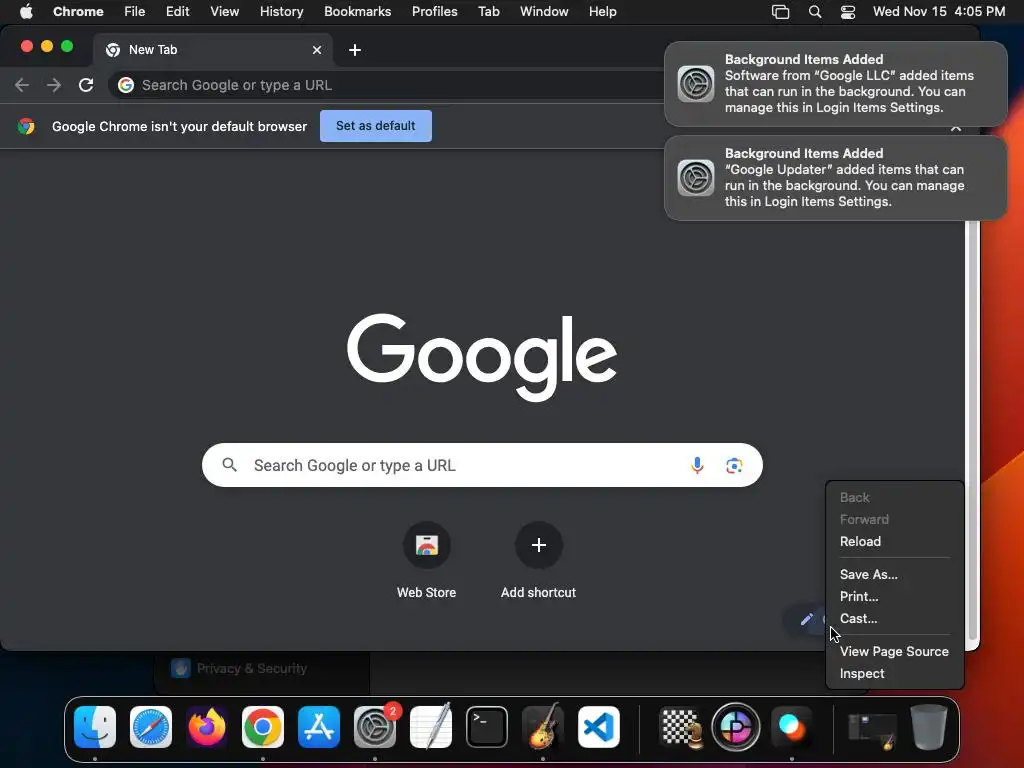Open the Tab menu
The width and height of the screenshot is (1024, 768).
(x=488, y=12)
